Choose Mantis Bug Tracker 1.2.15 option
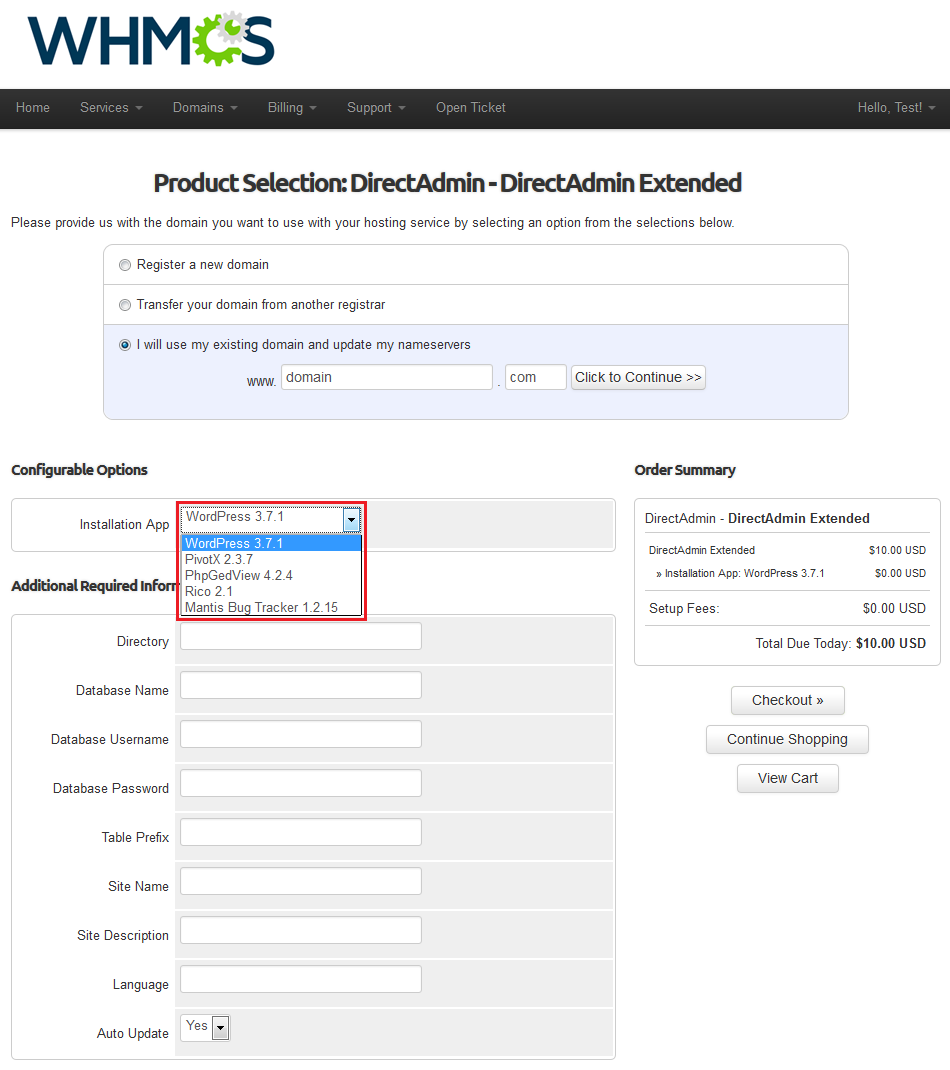This screenshot has height=1070, width=950. click(x=271, y=607)
